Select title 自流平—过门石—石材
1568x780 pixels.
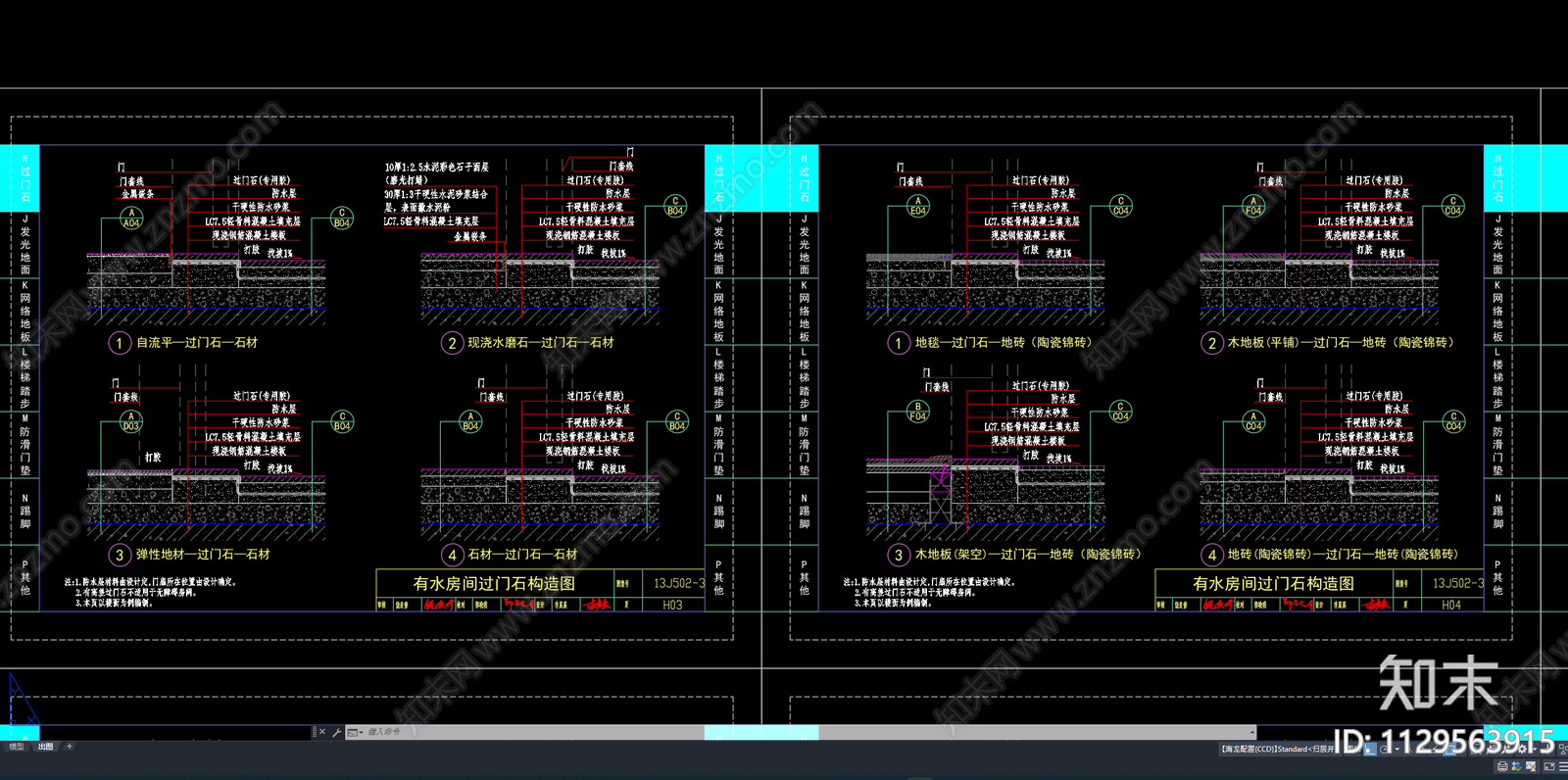[x=197, y=343]
